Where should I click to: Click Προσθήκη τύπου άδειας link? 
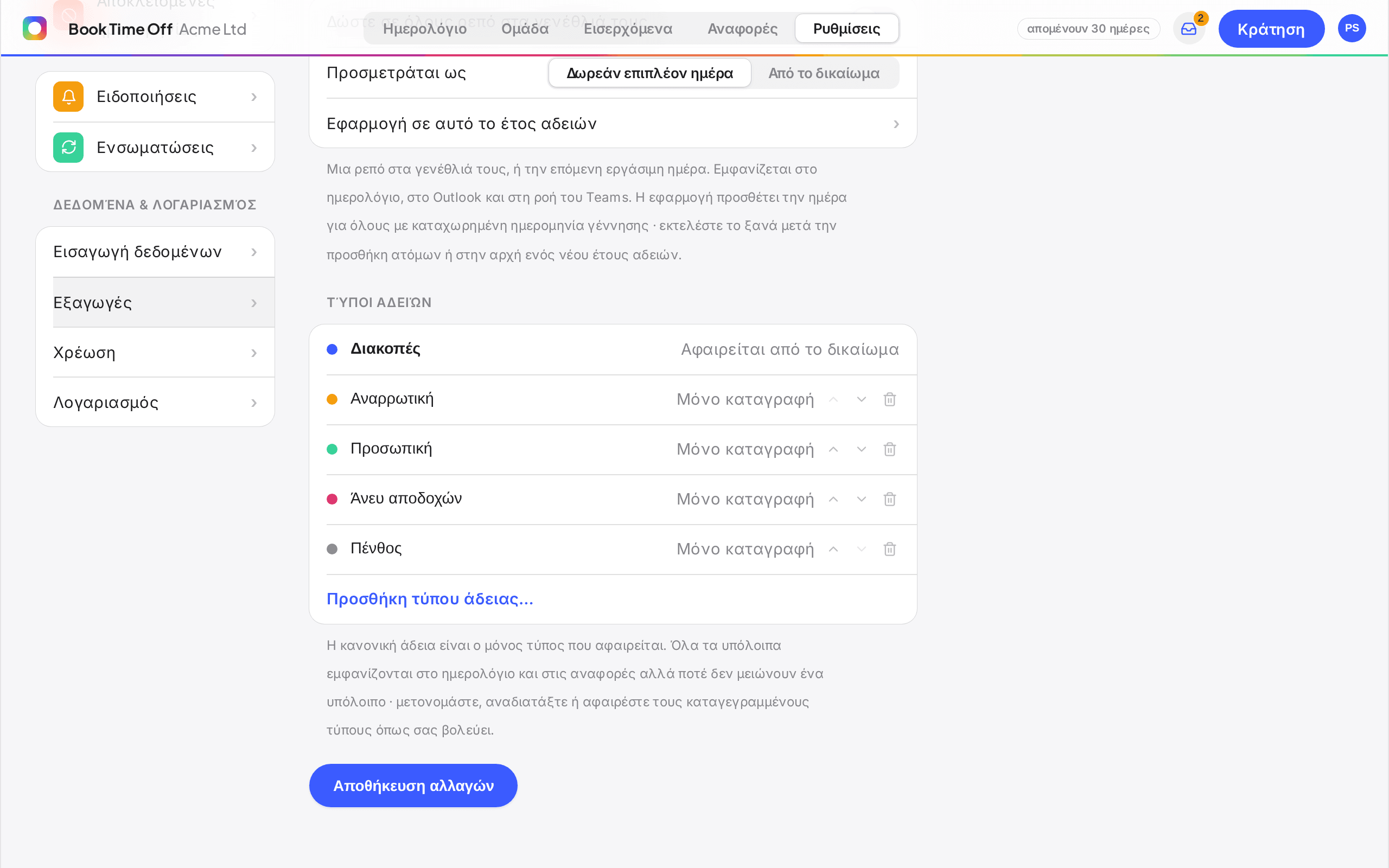click(430, 599)
